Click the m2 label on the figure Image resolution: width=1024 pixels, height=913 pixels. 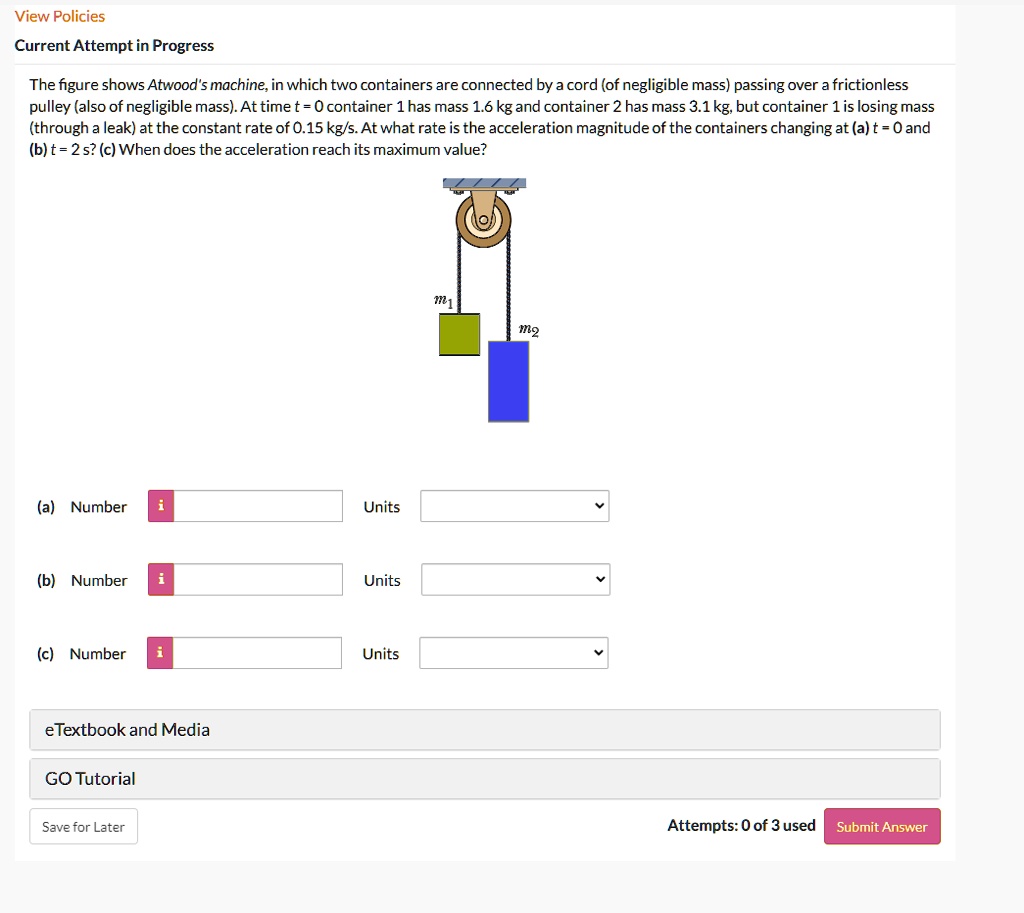[x=530, y=330]
